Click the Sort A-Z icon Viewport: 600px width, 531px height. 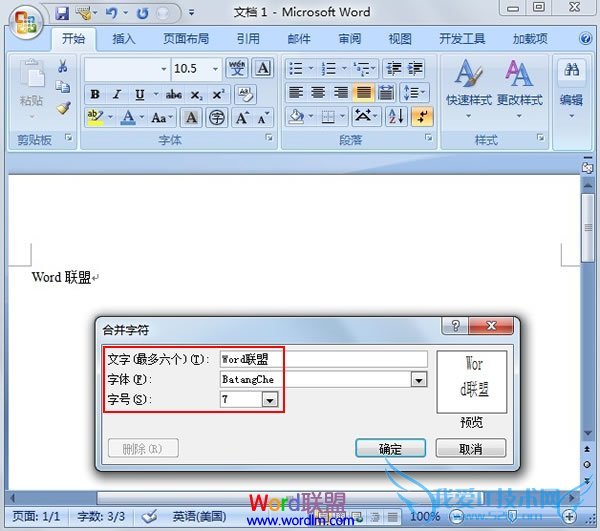396,116
